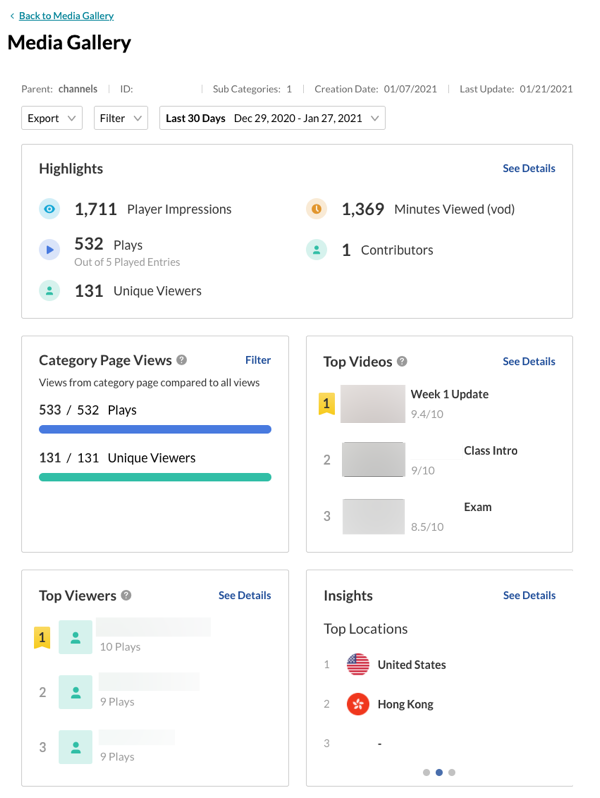Open help tooltip for Category Page Views
Screen dimensions: 600x798
click(x=182, y=360)
